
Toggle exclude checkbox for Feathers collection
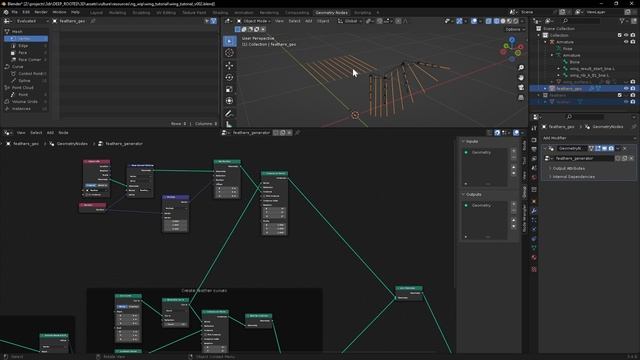pos(620,95)
